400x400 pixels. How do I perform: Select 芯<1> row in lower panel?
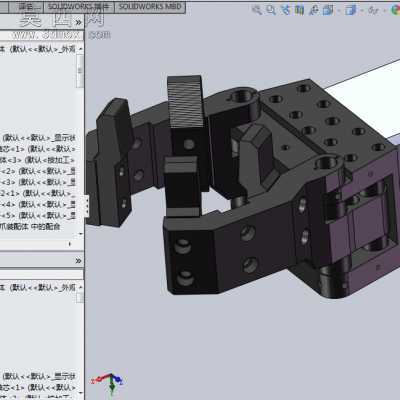(38, 388)
